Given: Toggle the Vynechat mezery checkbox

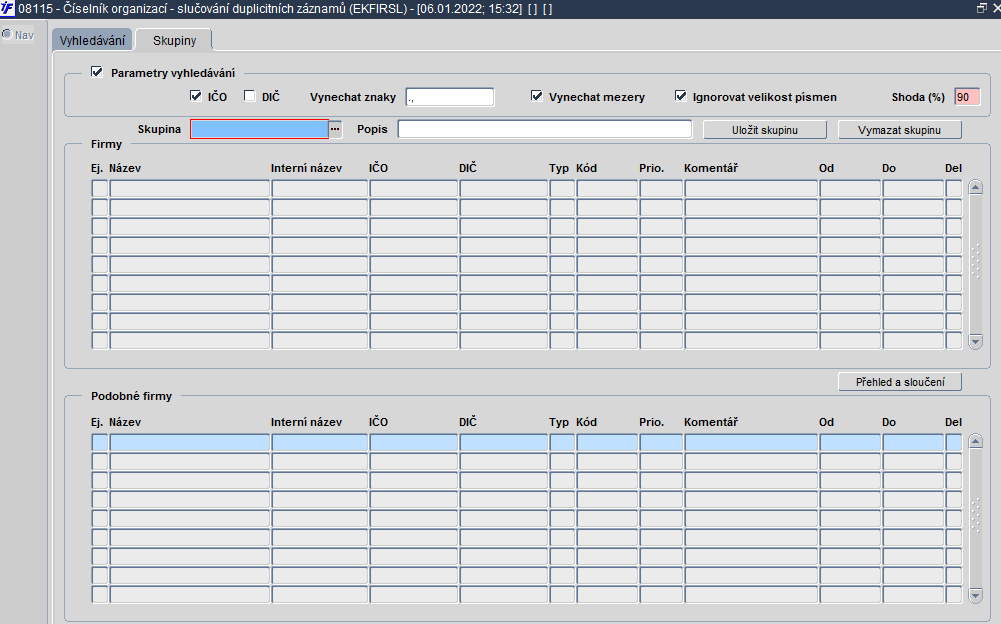Looking at the screenshot, I should tap(537, 96).
